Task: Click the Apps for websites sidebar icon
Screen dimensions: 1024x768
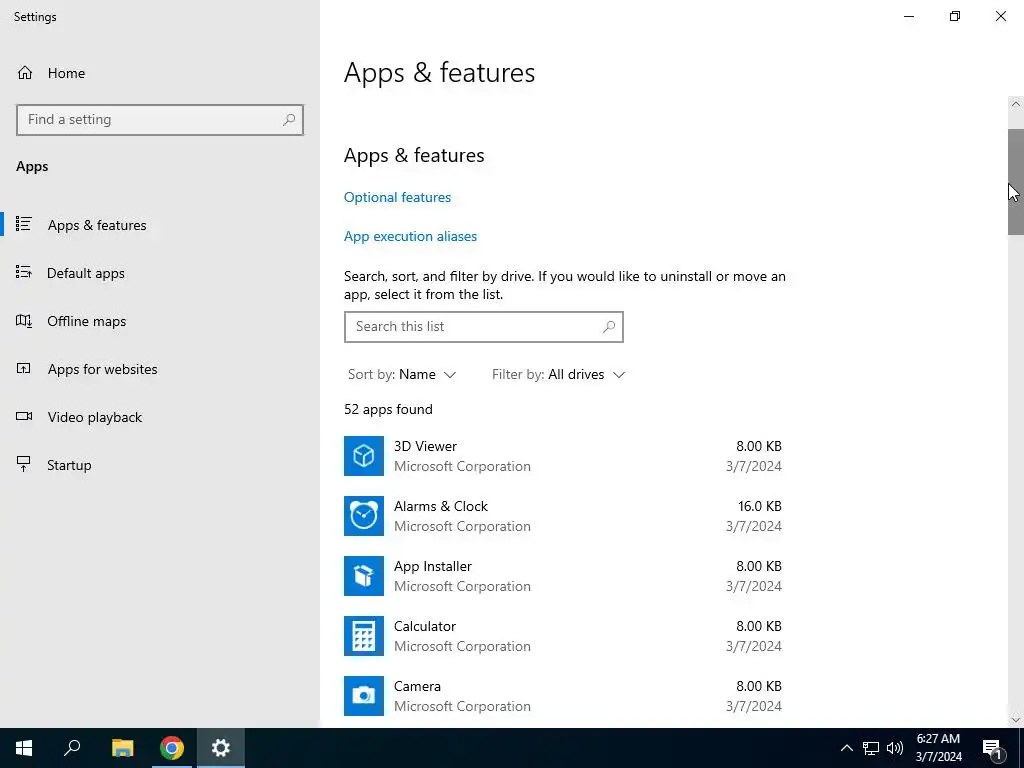Action: point(24,368)
